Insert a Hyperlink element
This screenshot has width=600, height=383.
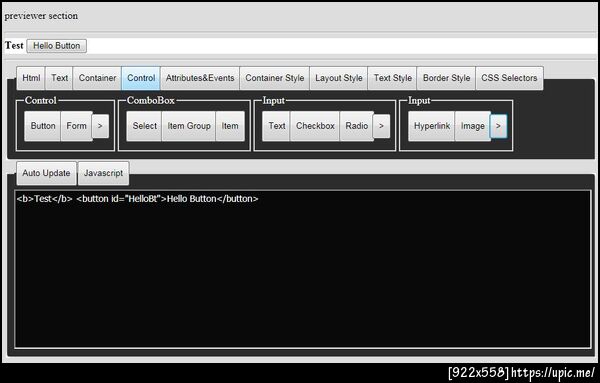point(432,126)
